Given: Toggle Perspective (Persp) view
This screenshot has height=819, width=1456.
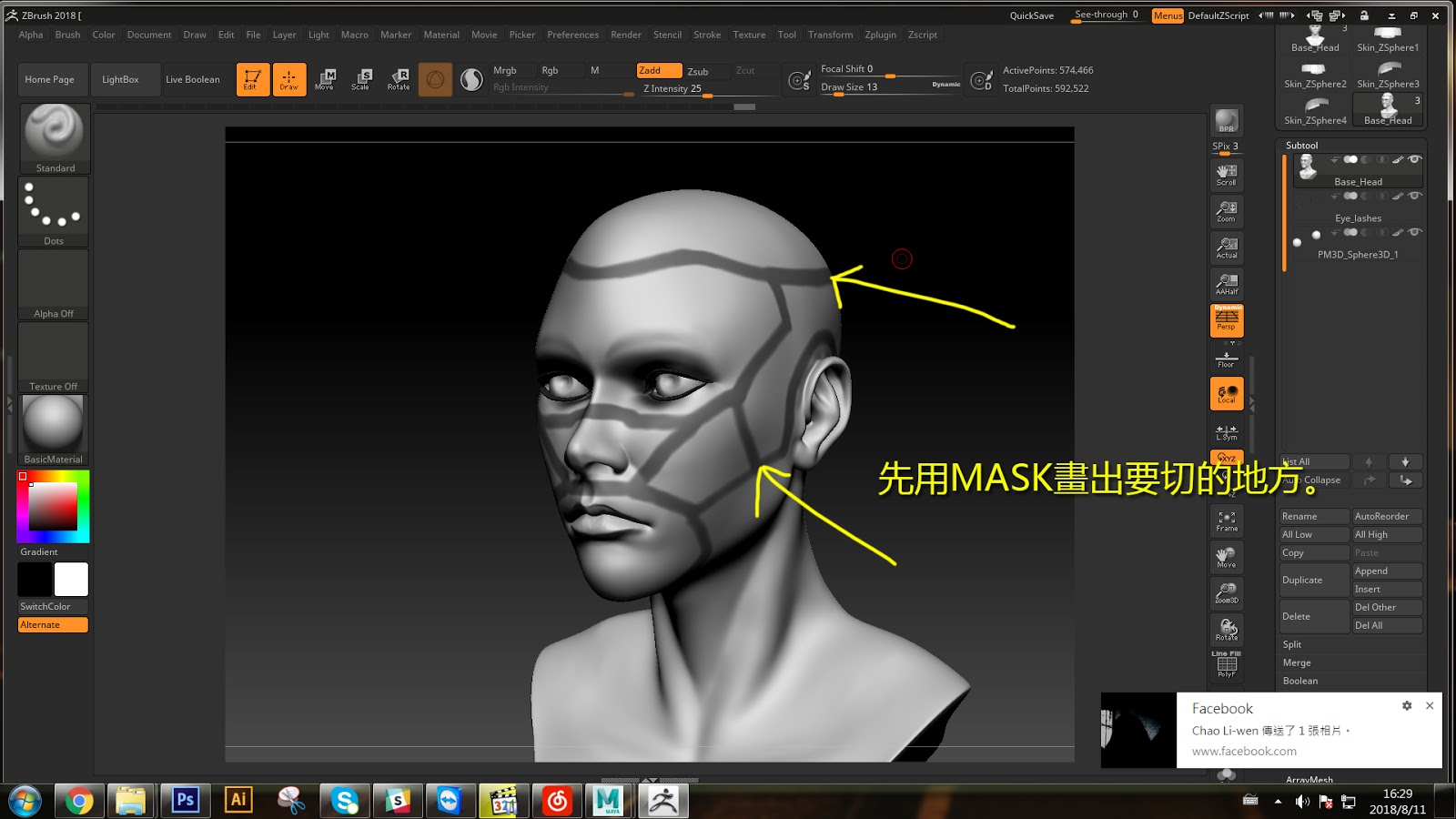Looking at the screenshot, I should point(1227,320).
